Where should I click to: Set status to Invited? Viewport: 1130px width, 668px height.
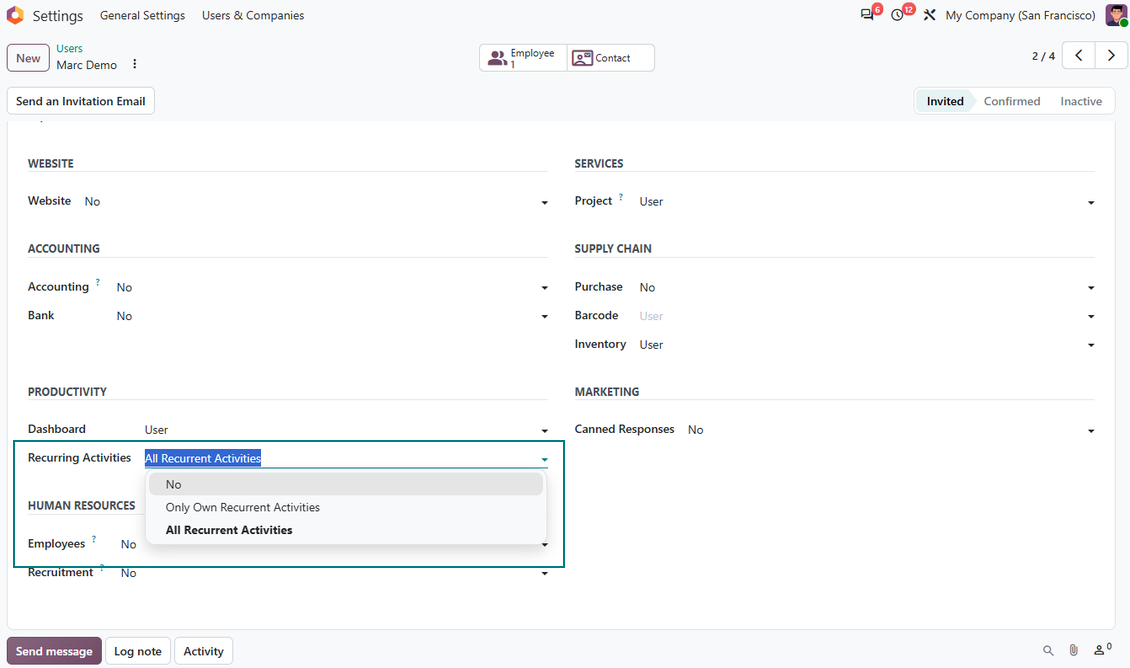click(945, 102)
